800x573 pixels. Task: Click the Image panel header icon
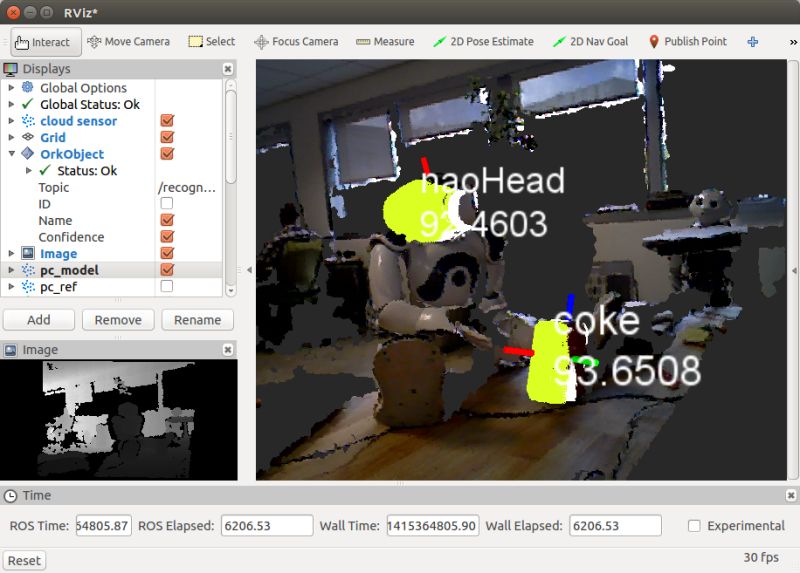[10, 350]
